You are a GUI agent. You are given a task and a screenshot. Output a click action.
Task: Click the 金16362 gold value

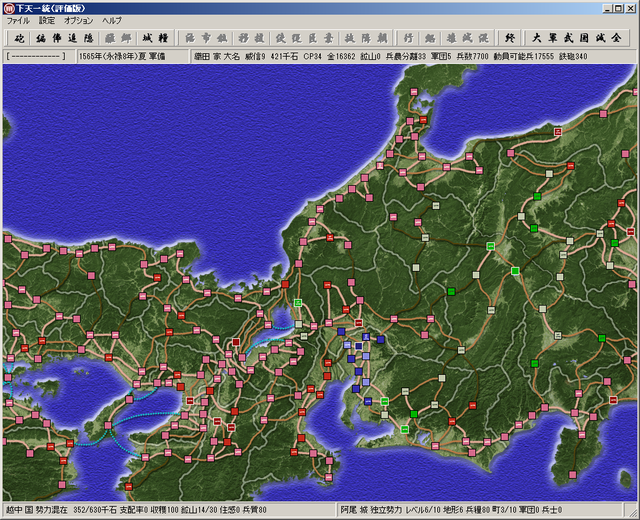click(341, 56)
